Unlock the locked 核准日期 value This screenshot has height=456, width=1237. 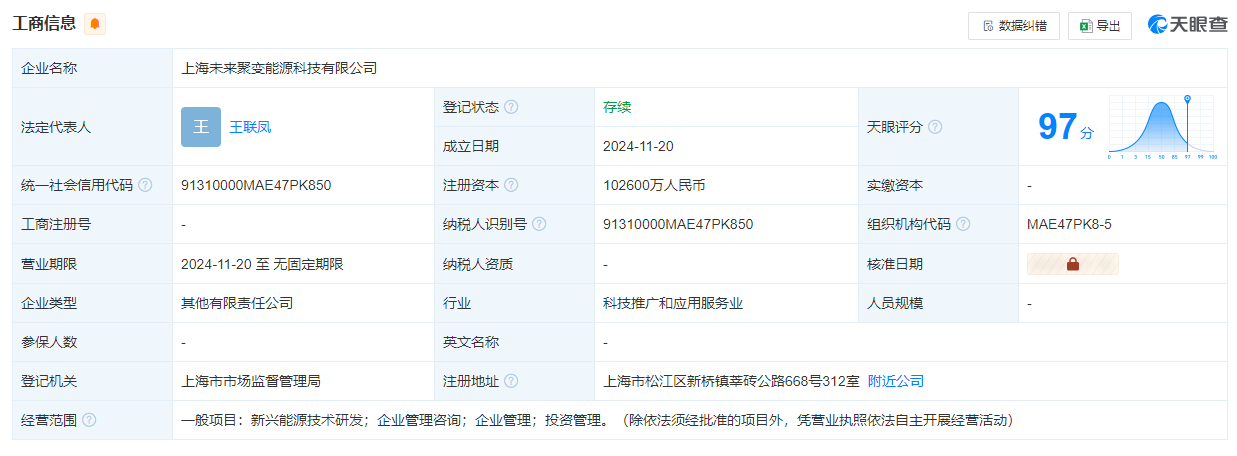(x=1072, y=264)
